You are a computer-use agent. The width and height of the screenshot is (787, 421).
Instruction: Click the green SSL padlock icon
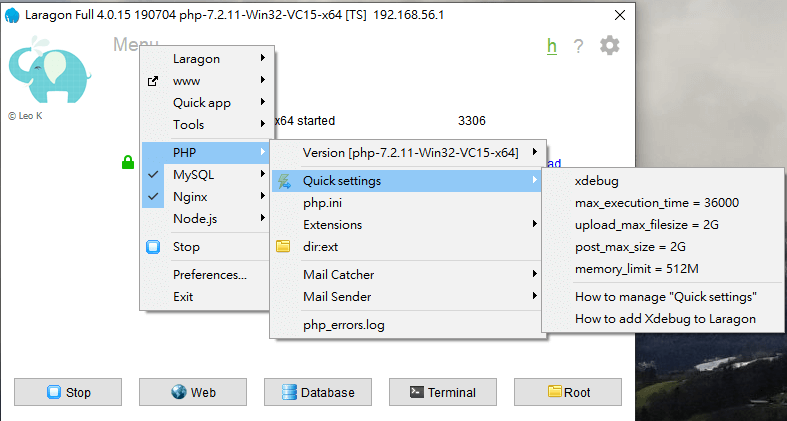[x=128, y=163]
